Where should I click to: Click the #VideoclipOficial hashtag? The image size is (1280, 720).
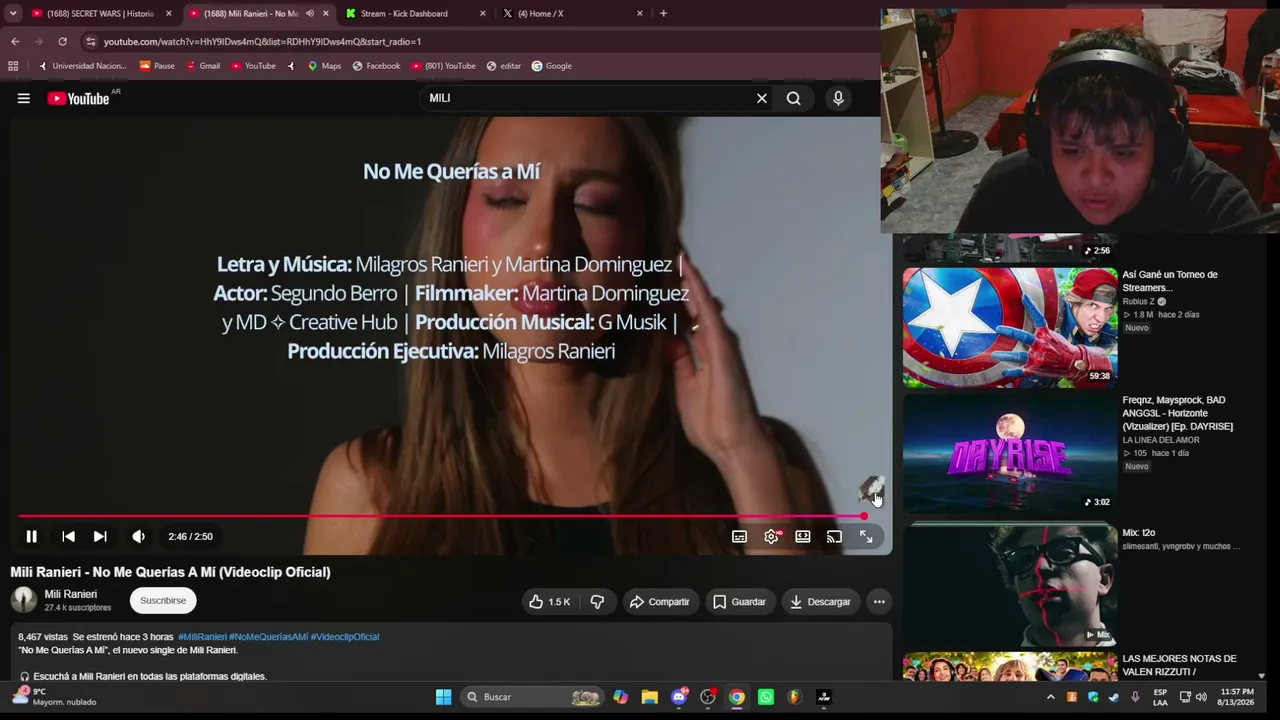(x=345, y=637)
